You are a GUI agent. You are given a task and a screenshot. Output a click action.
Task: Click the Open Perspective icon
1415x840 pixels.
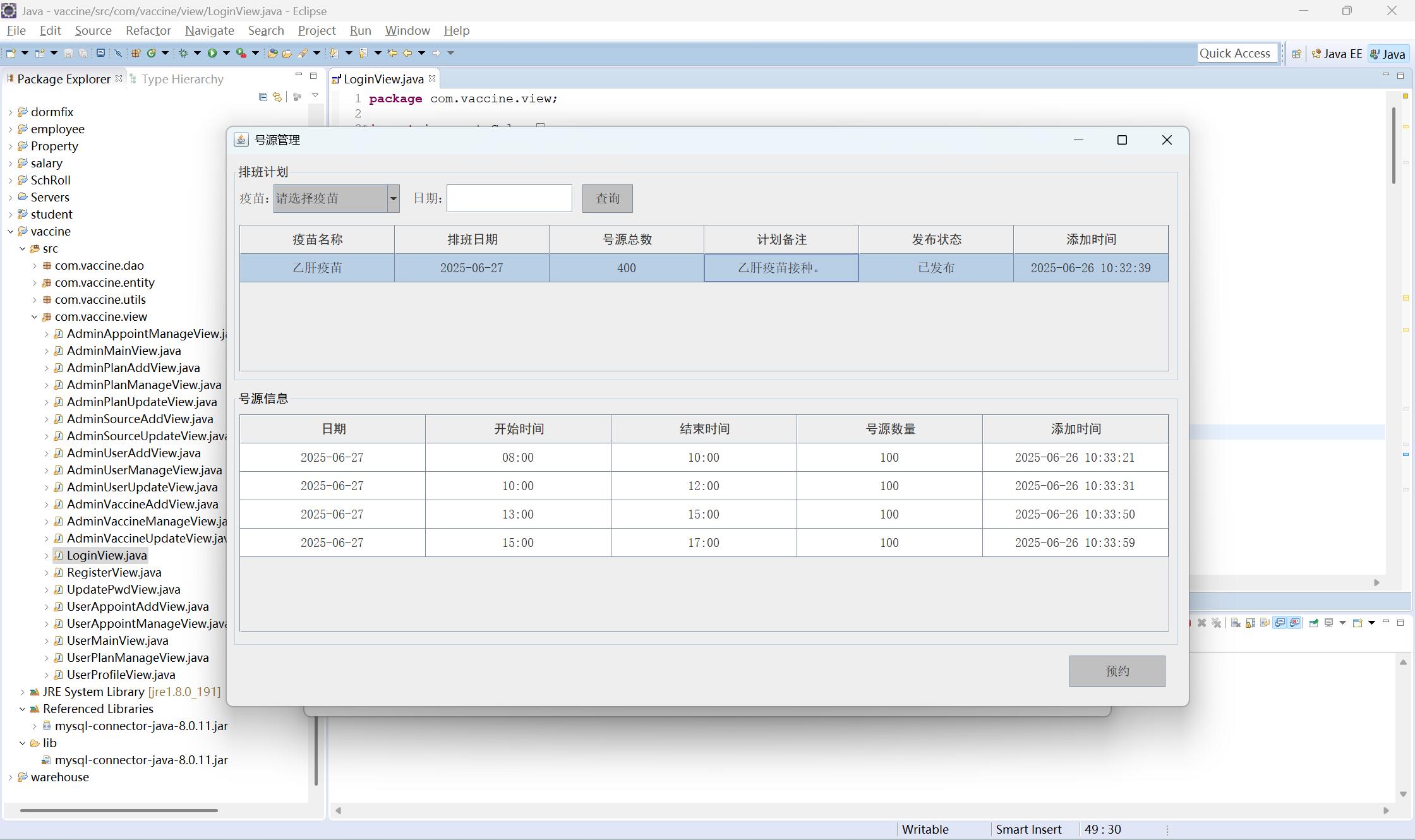pyautogui.click(x=1296, y=54)
